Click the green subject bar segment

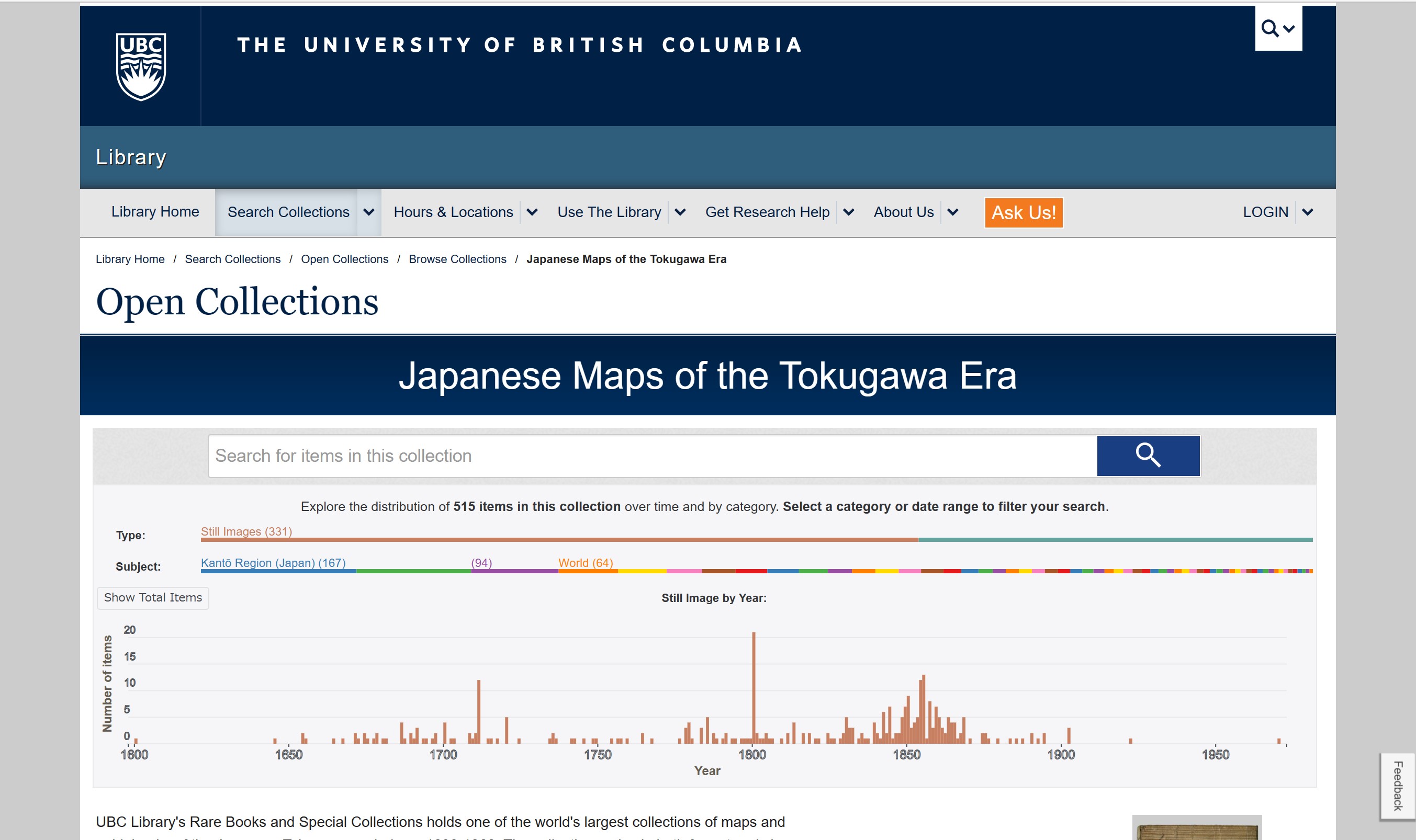(x=413, y=571)
